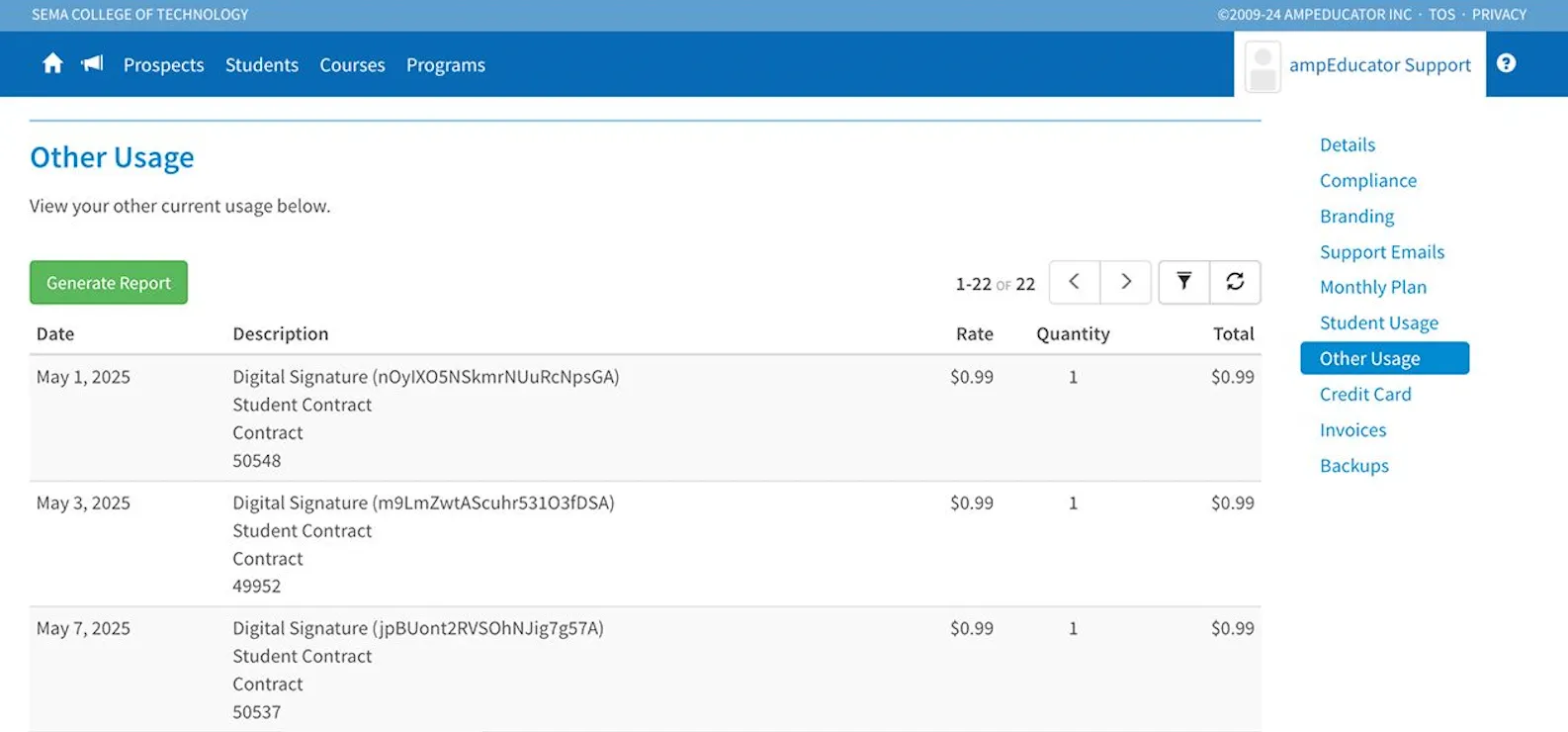1568x732 pixels.
Task: Open the Students menu
Action: tap(262, 65)
